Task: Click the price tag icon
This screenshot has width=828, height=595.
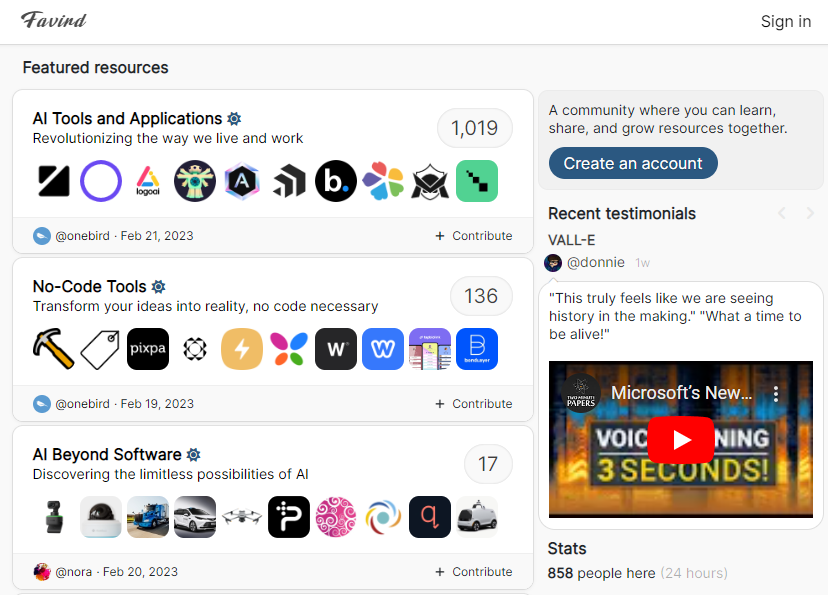Action: pyautogui.click(x=101, y=349)
